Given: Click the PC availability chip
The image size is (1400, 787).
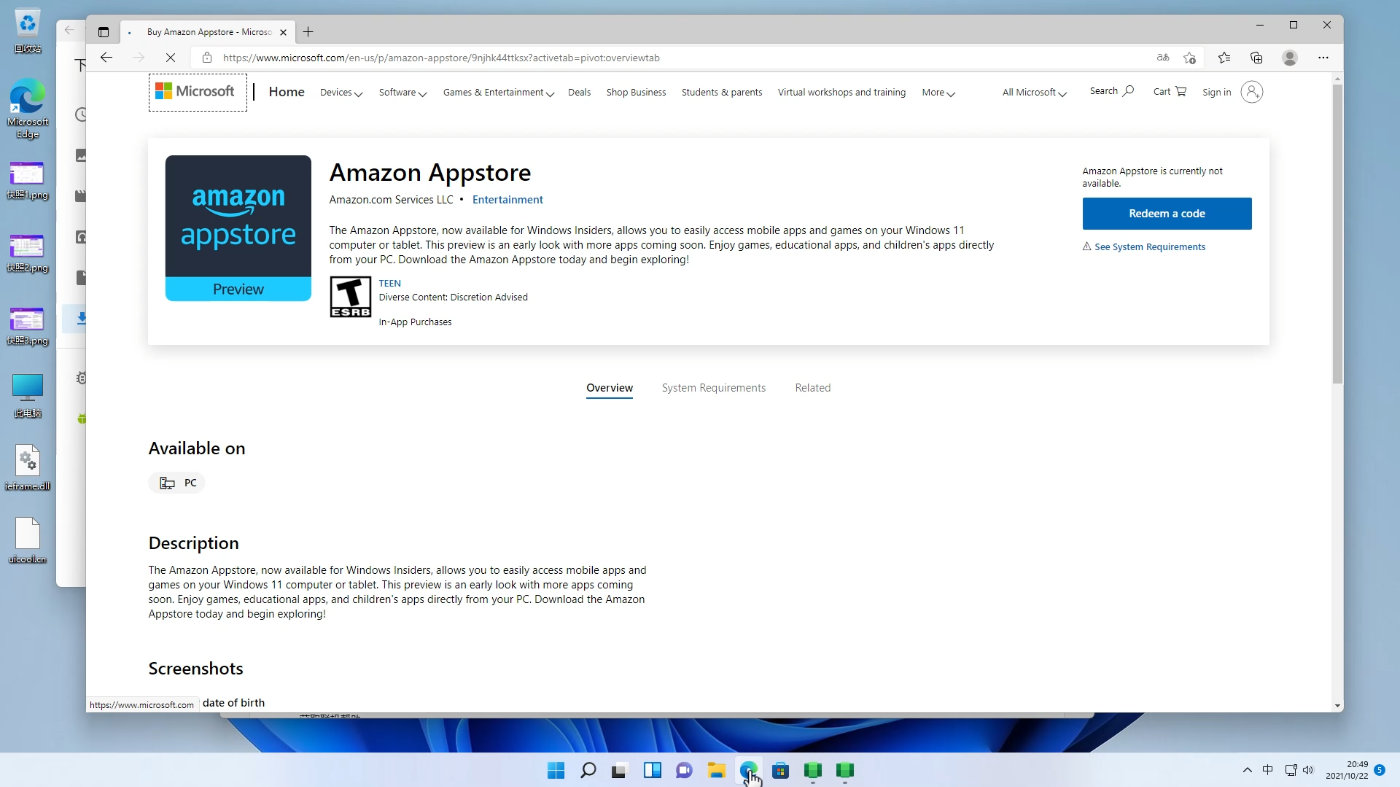Looking at the screenshot, I should (177, 483).
